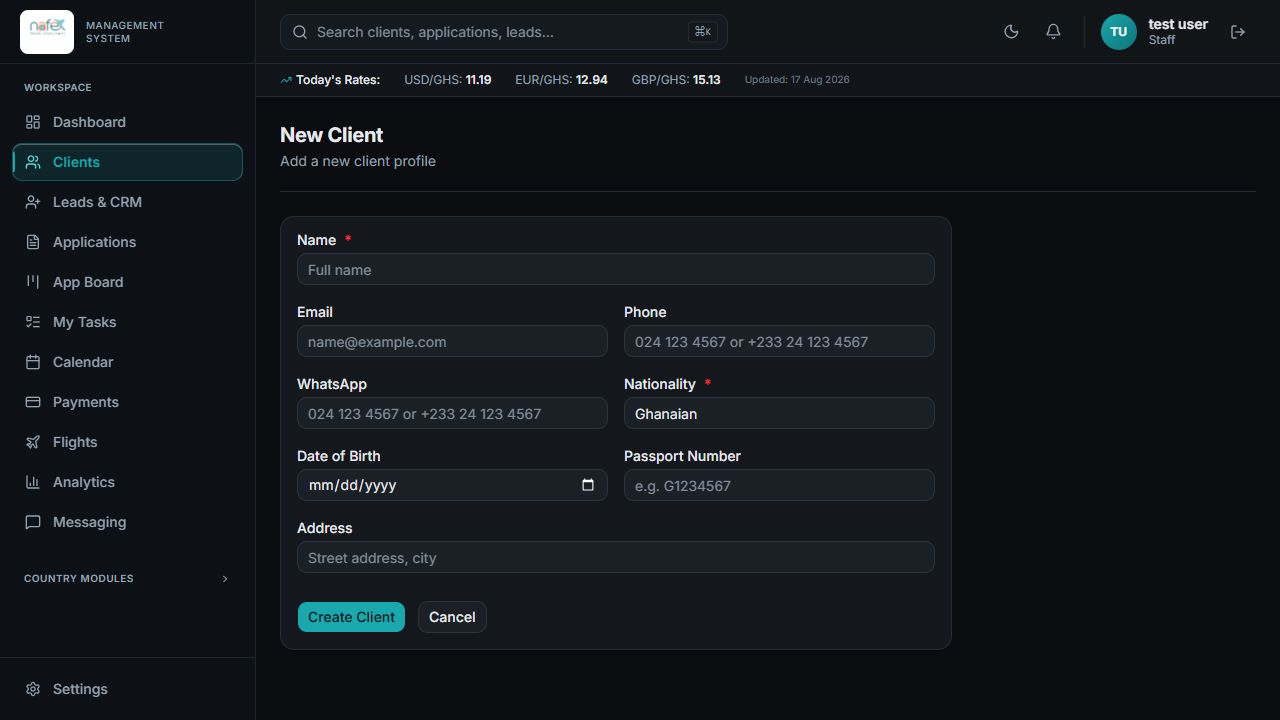Focus the Phone number field
The height and width of the screenshot is (720, 1280).
point(779,341)
